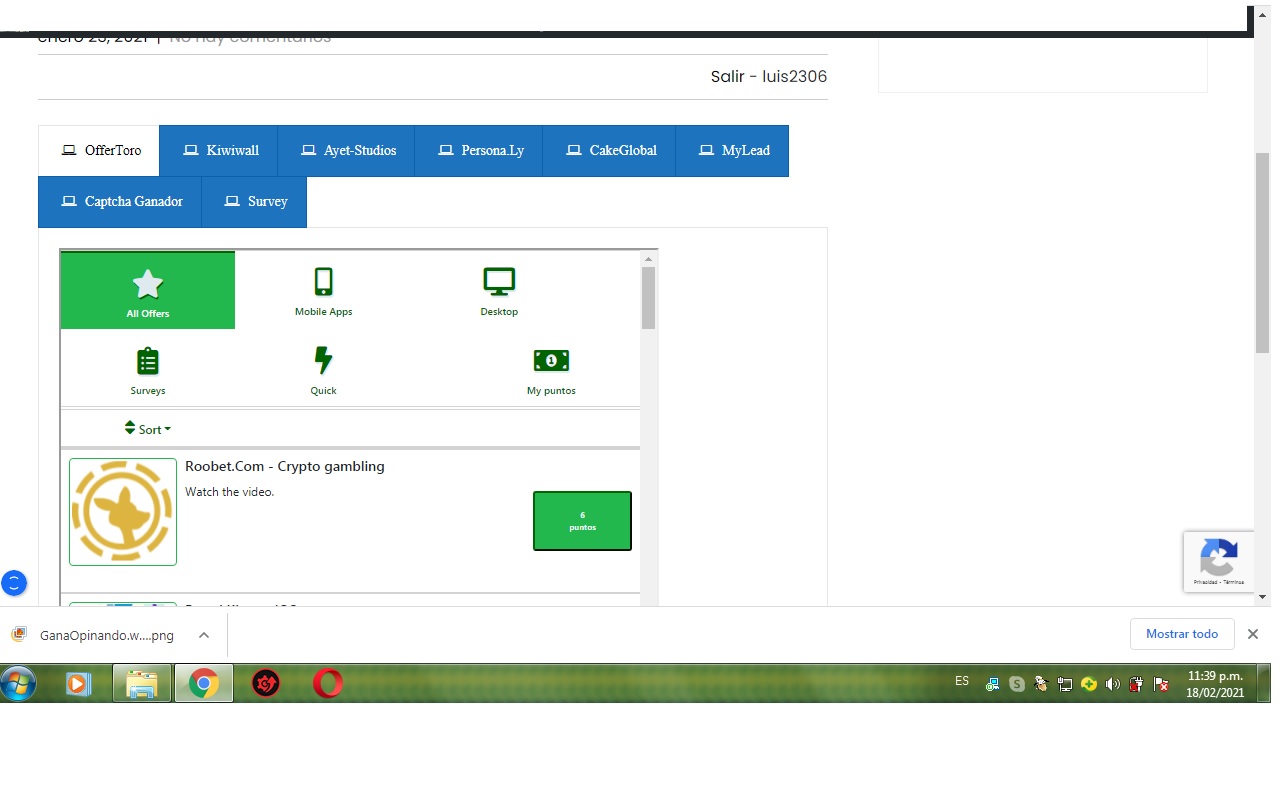Click the cartoon figure tray icon
1280x800 pixels.
pyautogui.click(x=1041, y=685)
